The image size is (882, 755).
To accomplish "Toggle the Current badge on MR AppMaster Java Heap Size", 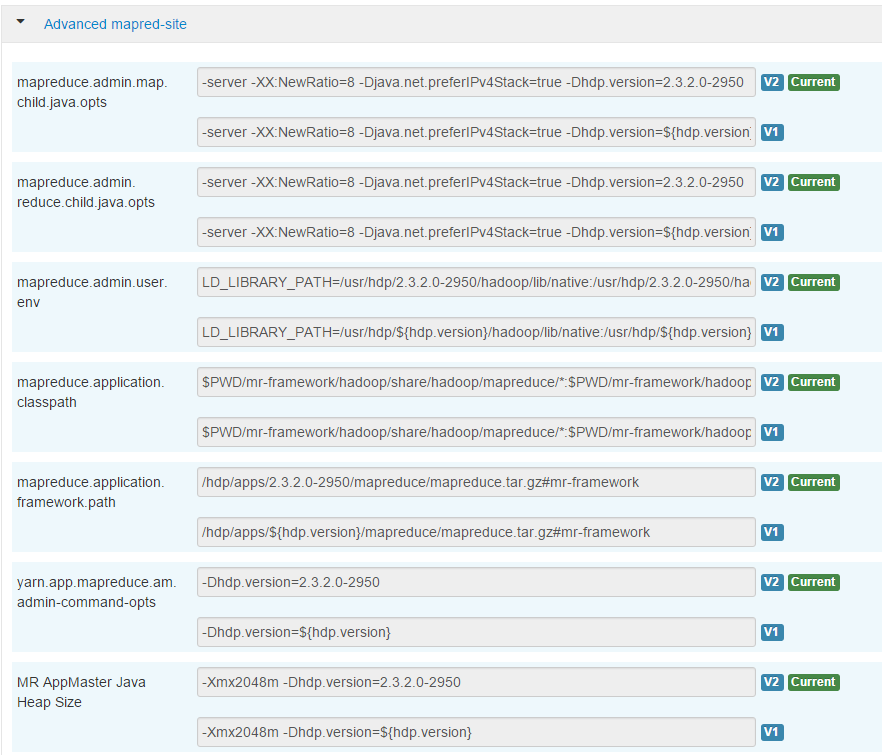I will coord(813,682).
